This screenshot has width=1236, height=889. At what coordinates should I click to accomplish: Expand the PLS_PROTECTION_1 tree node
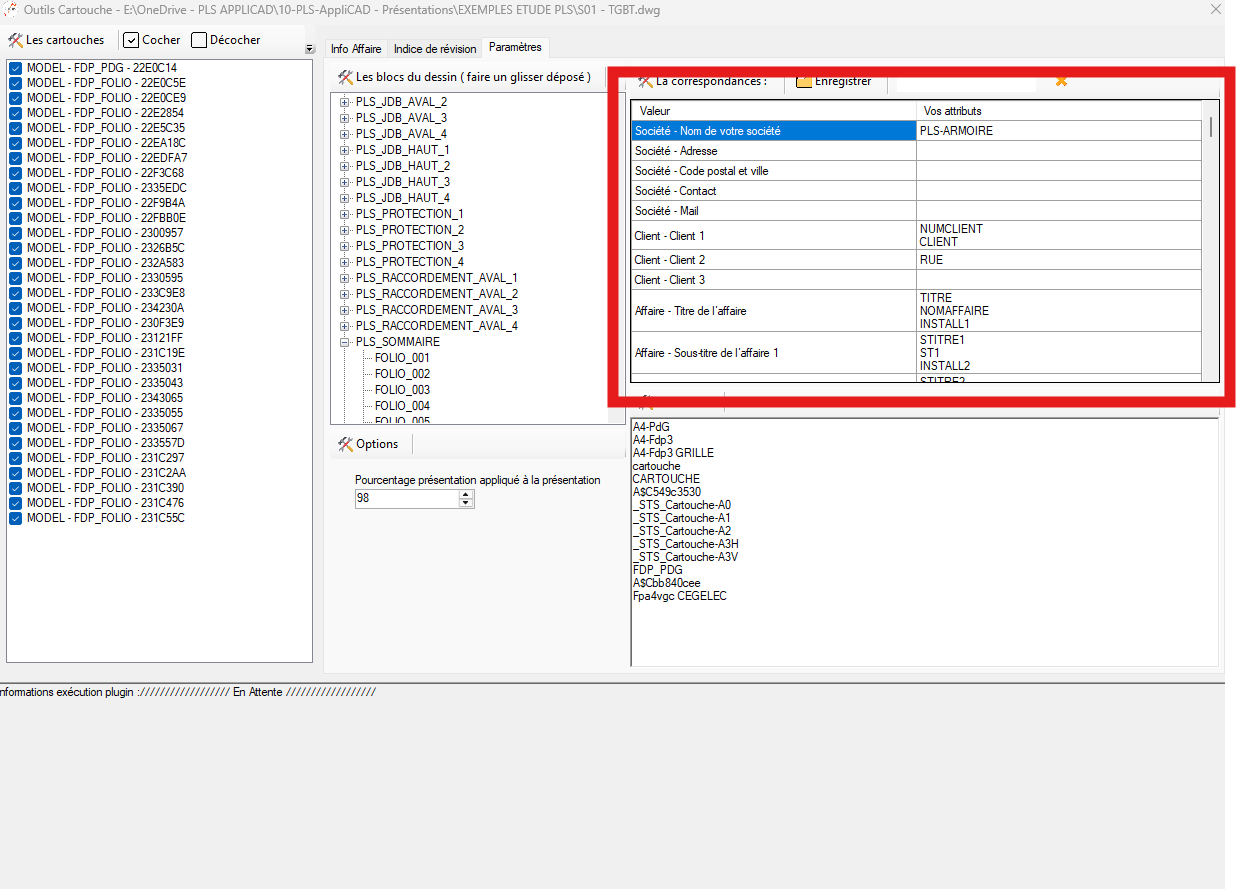(x=345, y=214)
